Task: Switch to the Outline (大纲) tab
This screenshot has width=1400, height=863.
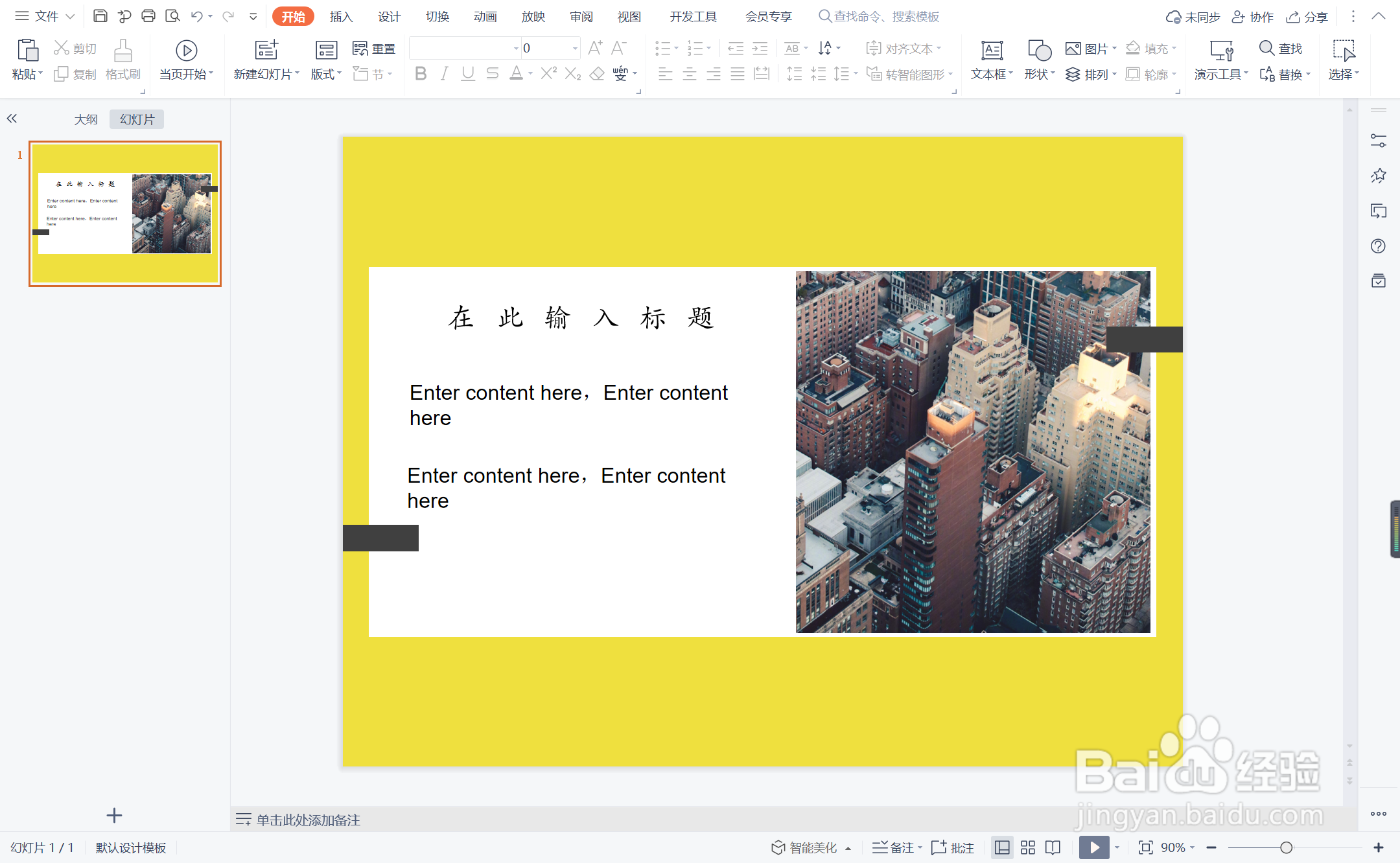Action: pos(86,119)
